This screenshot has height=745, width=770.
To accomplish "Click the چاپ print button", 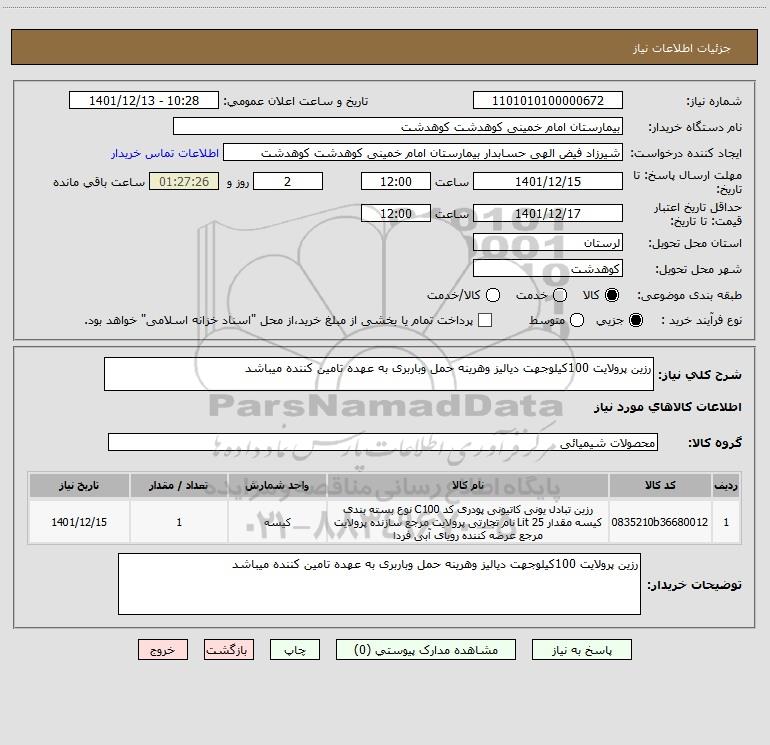I will point(295,650).
